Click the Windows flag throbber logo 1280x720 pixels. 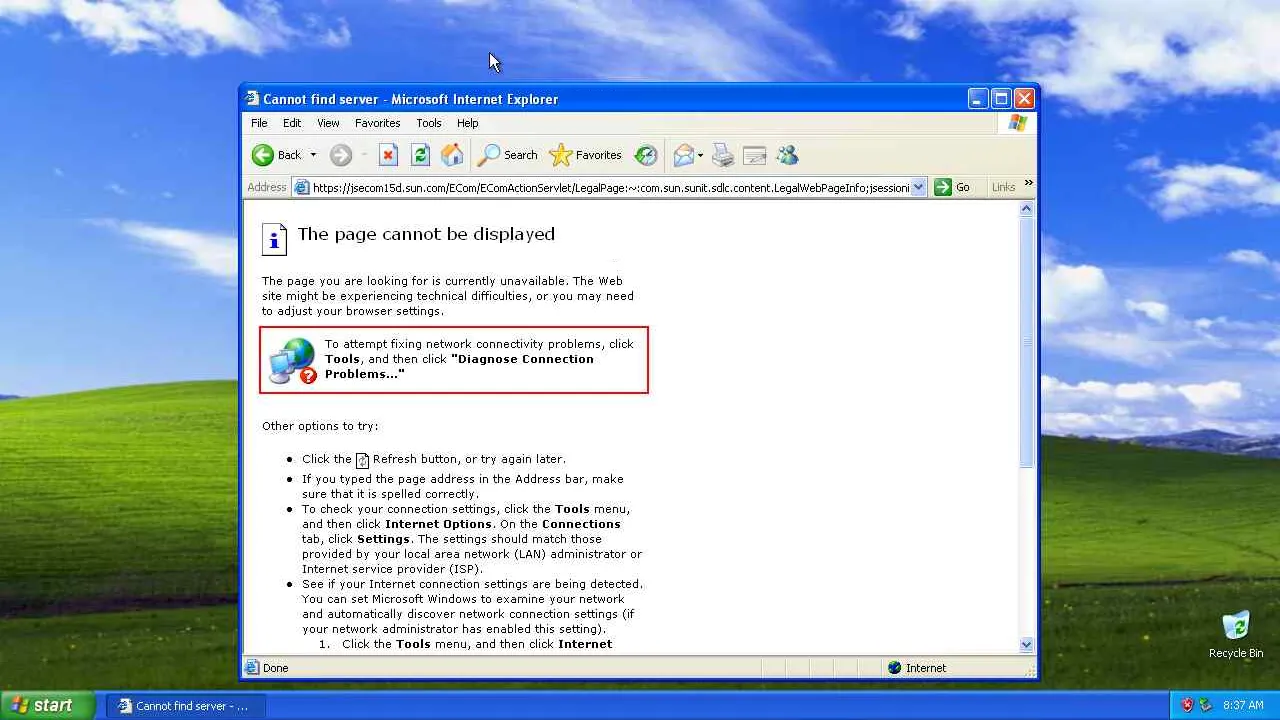point(1017,123)
